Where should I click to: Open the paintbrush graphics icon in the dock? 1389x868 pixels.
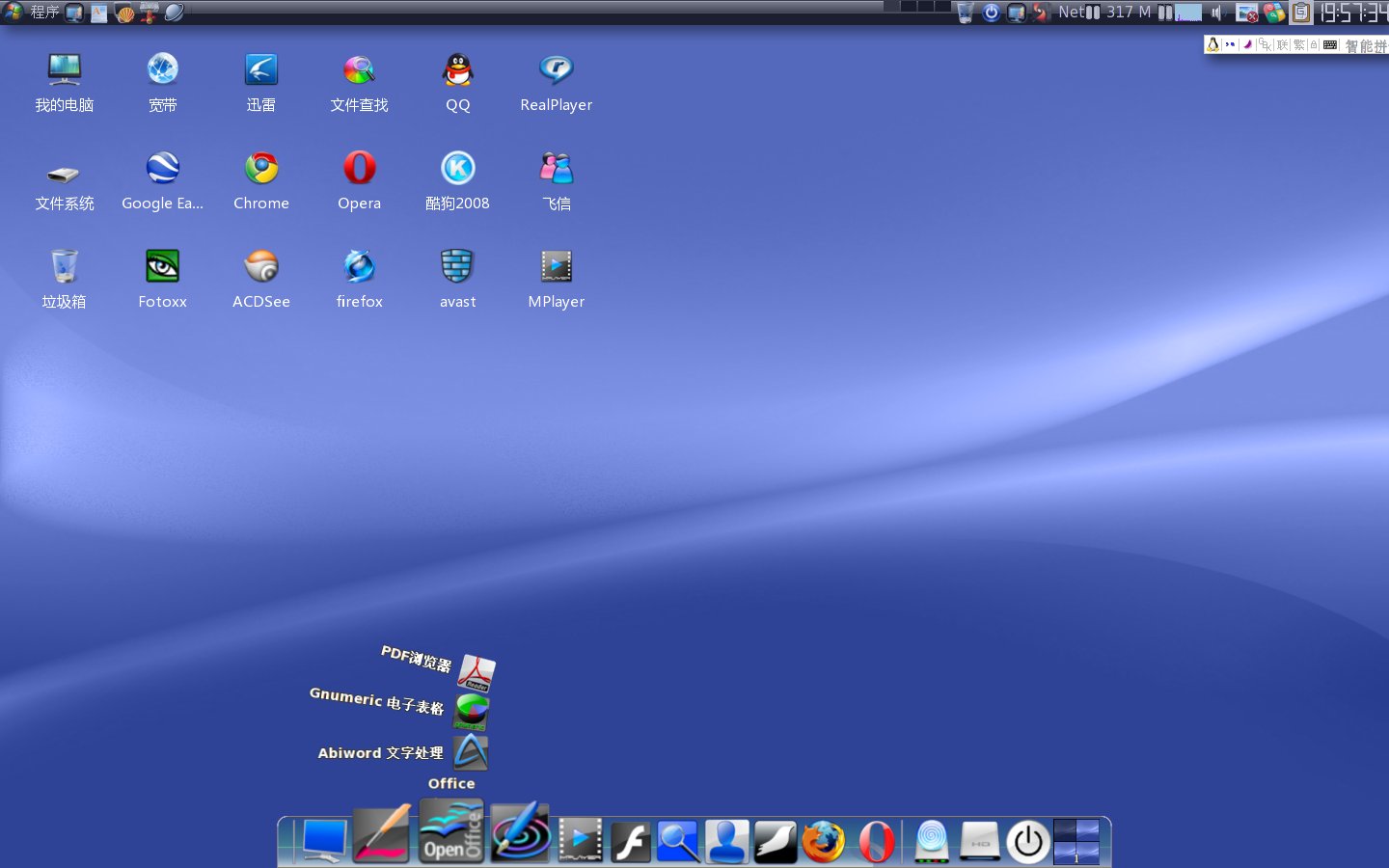[382, 835]
